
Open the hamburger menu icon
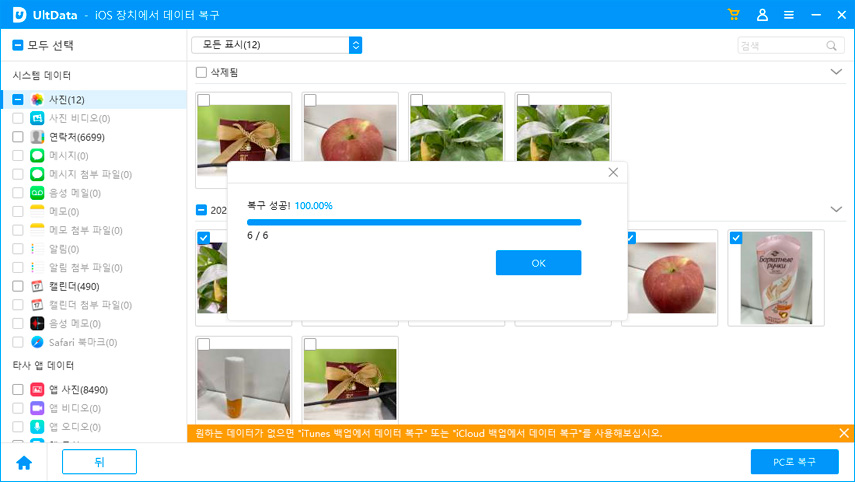[x=788, y=15]
